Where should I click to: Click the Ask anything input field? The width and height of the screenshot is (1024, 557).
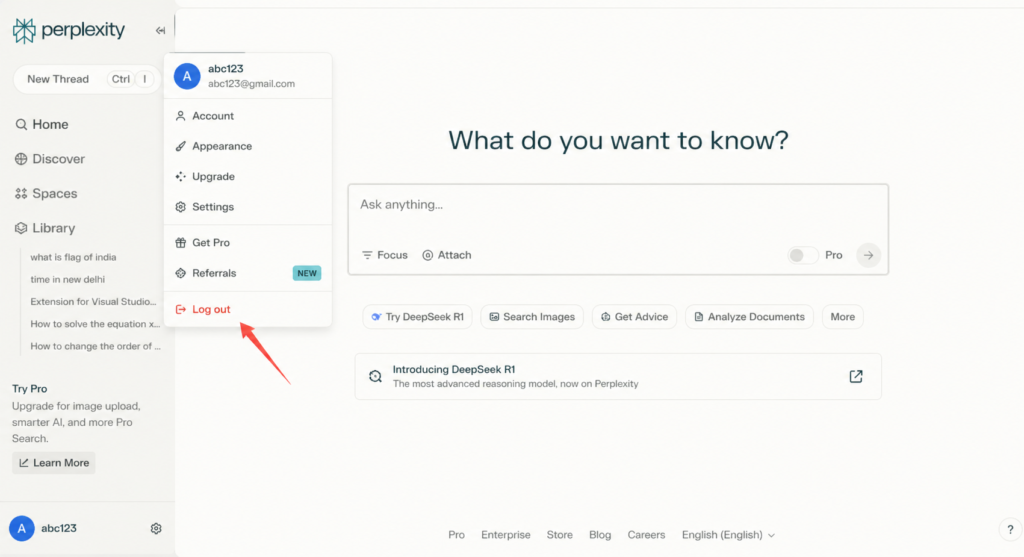(x=617, y=205)
